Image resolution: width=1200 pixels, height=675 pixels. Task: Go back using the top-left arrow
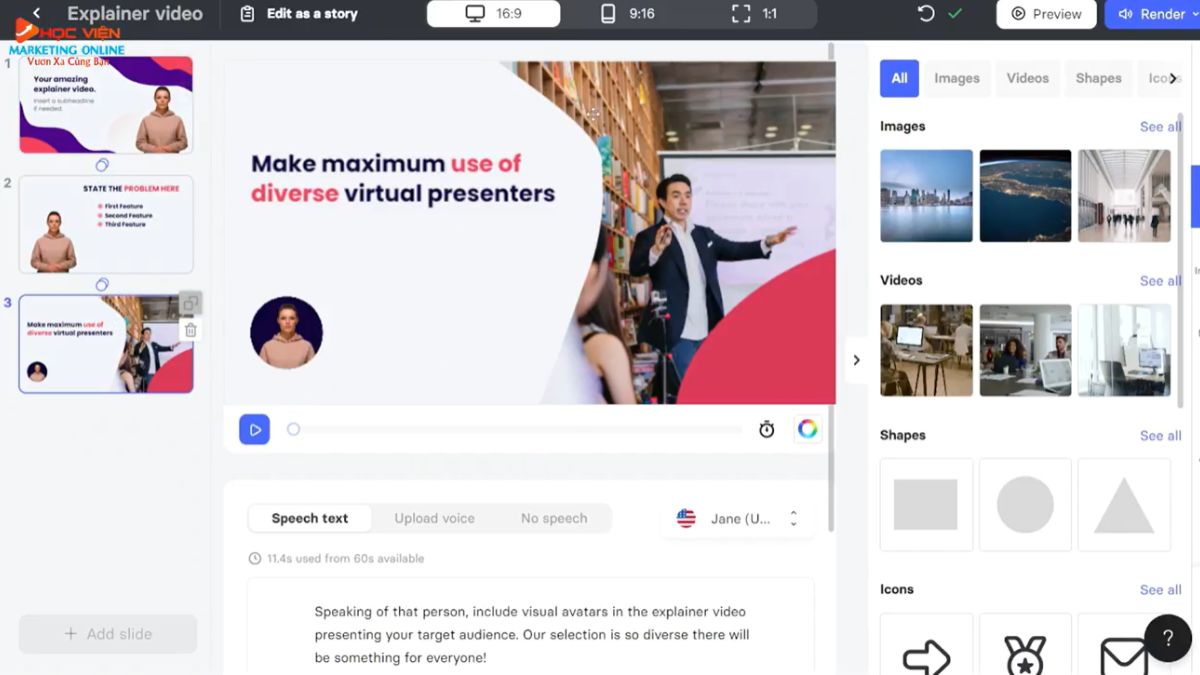pos(36,14)
